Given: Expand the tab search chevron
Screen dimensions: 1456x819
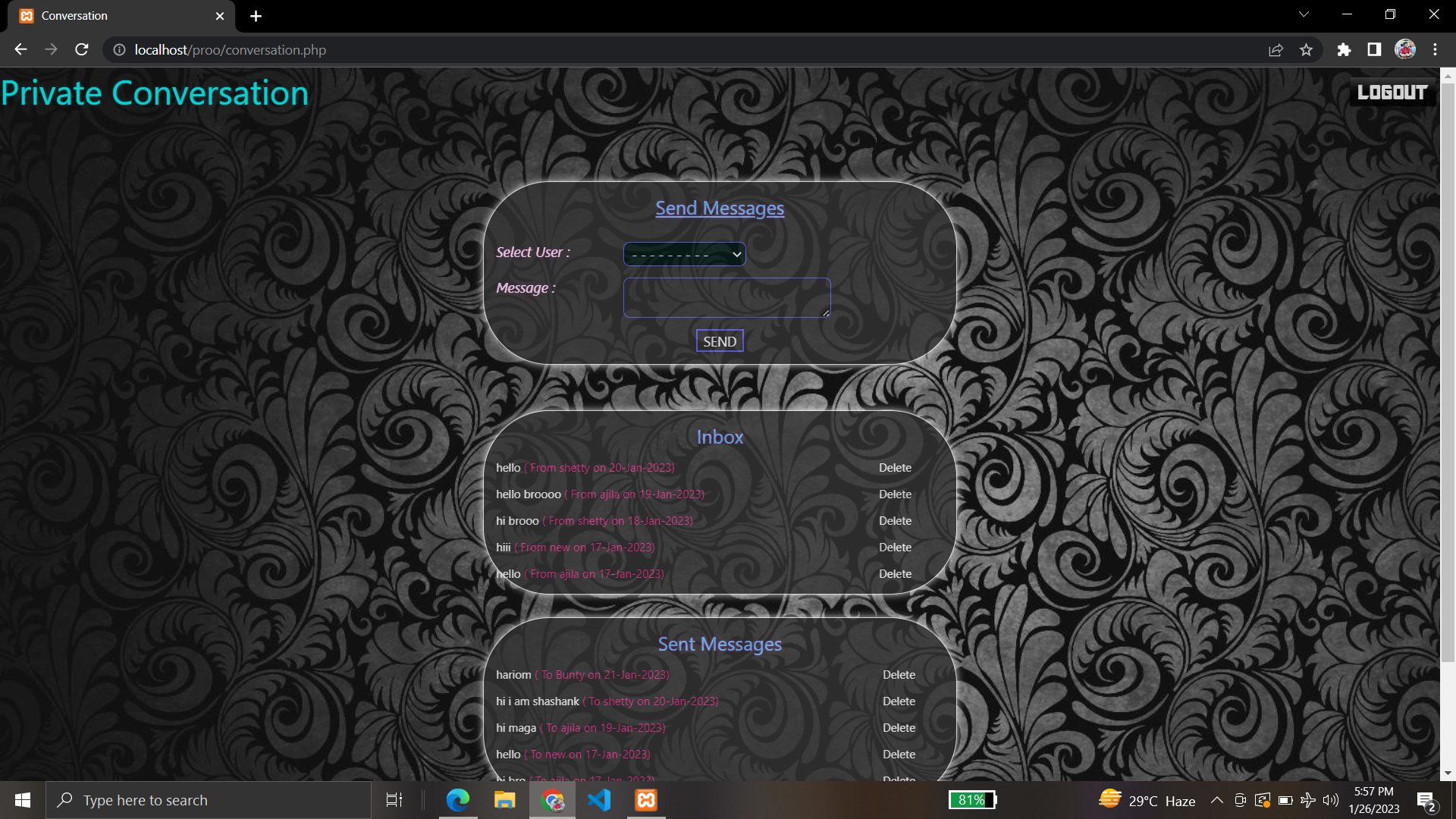Looking at the screenshot, I should (1304, 14).
